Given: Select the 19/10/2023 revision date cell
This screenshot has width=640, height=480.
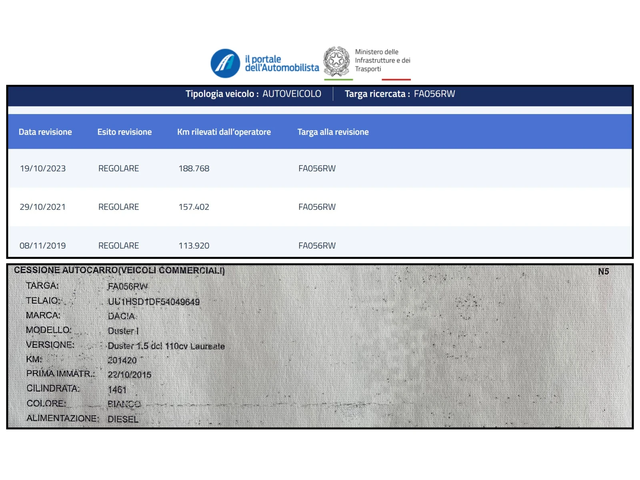Looking at the screenshot, I should click(x=45, y=169).
